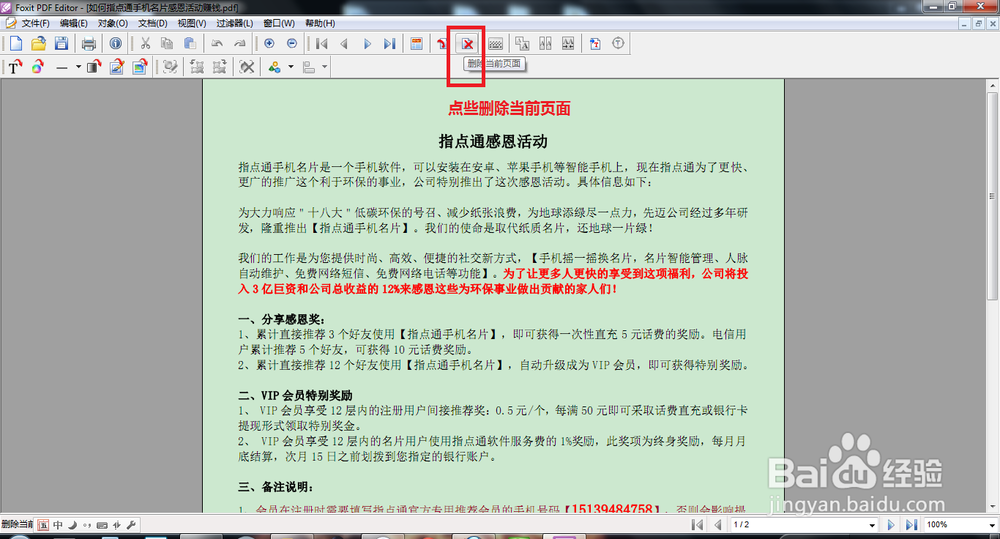Click vertical scrollbar down arrow

[992, 507]
